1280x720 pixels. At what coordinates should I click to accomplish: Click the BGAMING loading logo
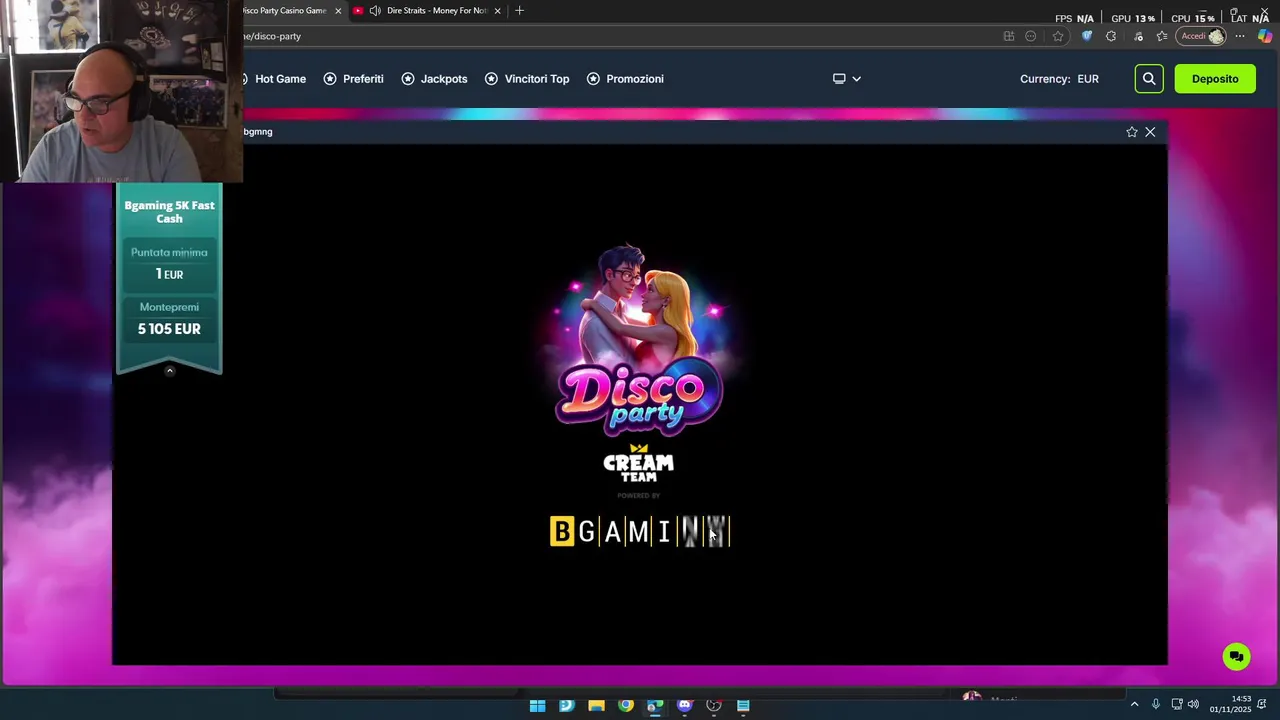[x=640, y=532]
